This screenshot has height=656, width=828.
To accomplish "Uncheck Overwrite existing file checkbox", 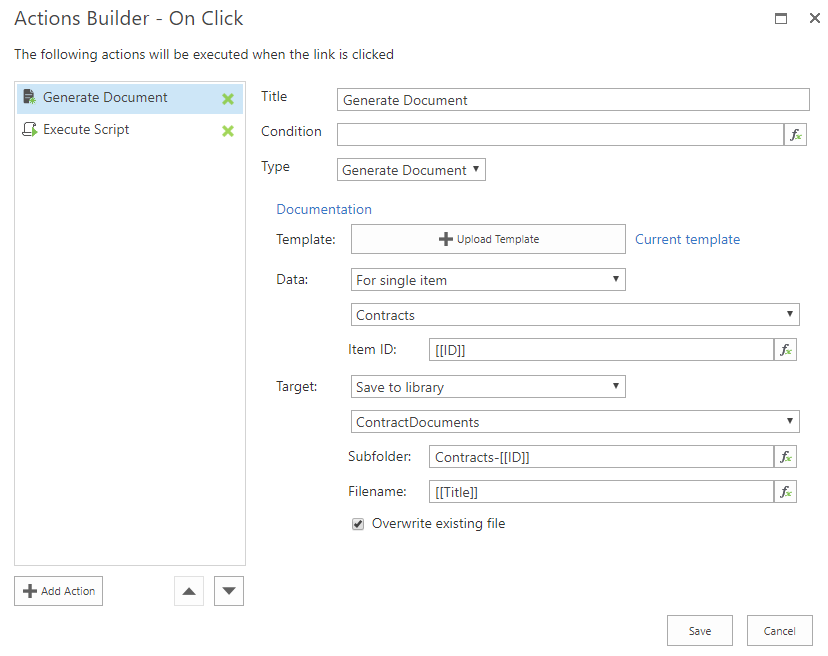I will point(358,524).
